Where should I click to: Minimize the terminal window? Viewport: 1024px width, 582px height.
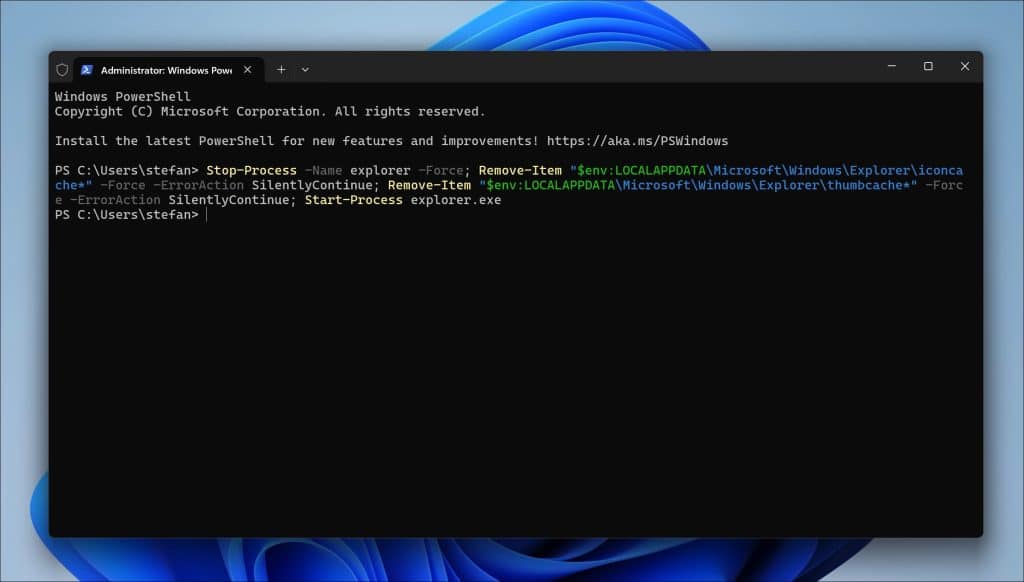[891, 66]
